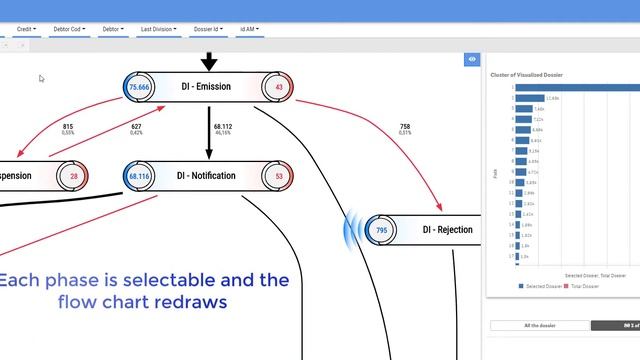Screen dimensions: 640x360
Task: Select the DI - Rejection phase node
Action: [423, 230]
